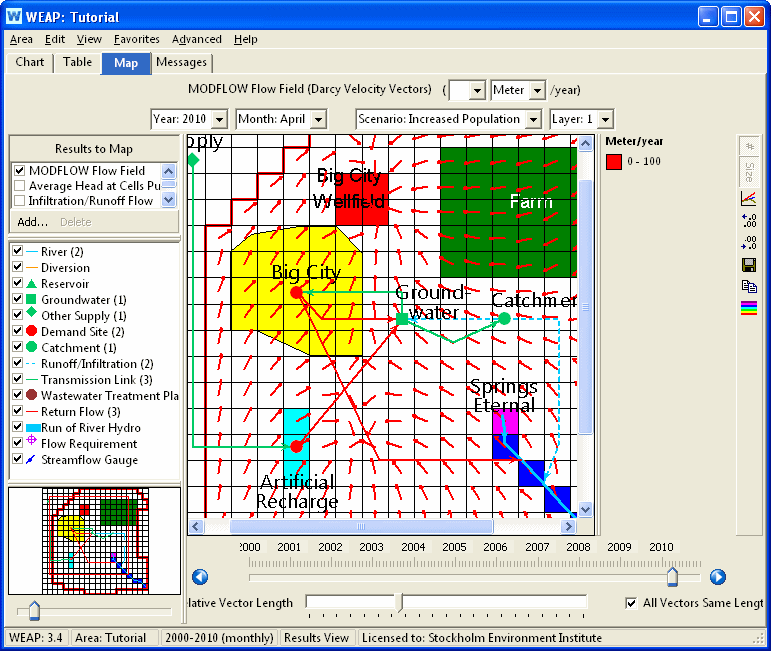Image resolution: width=771 pixels, height=651 pixels.
Task: Toggle Groundwater (1) layer checkbox
Action: pyautogui.click(x=18, y=299)
